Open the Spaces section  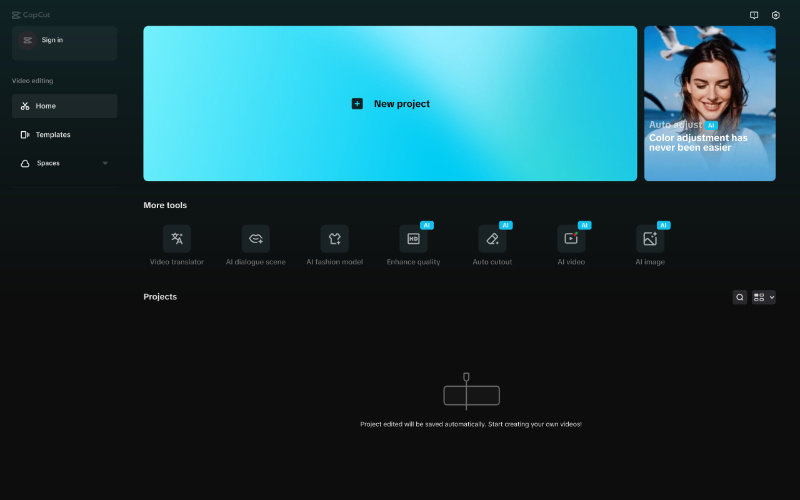point(64,163)
